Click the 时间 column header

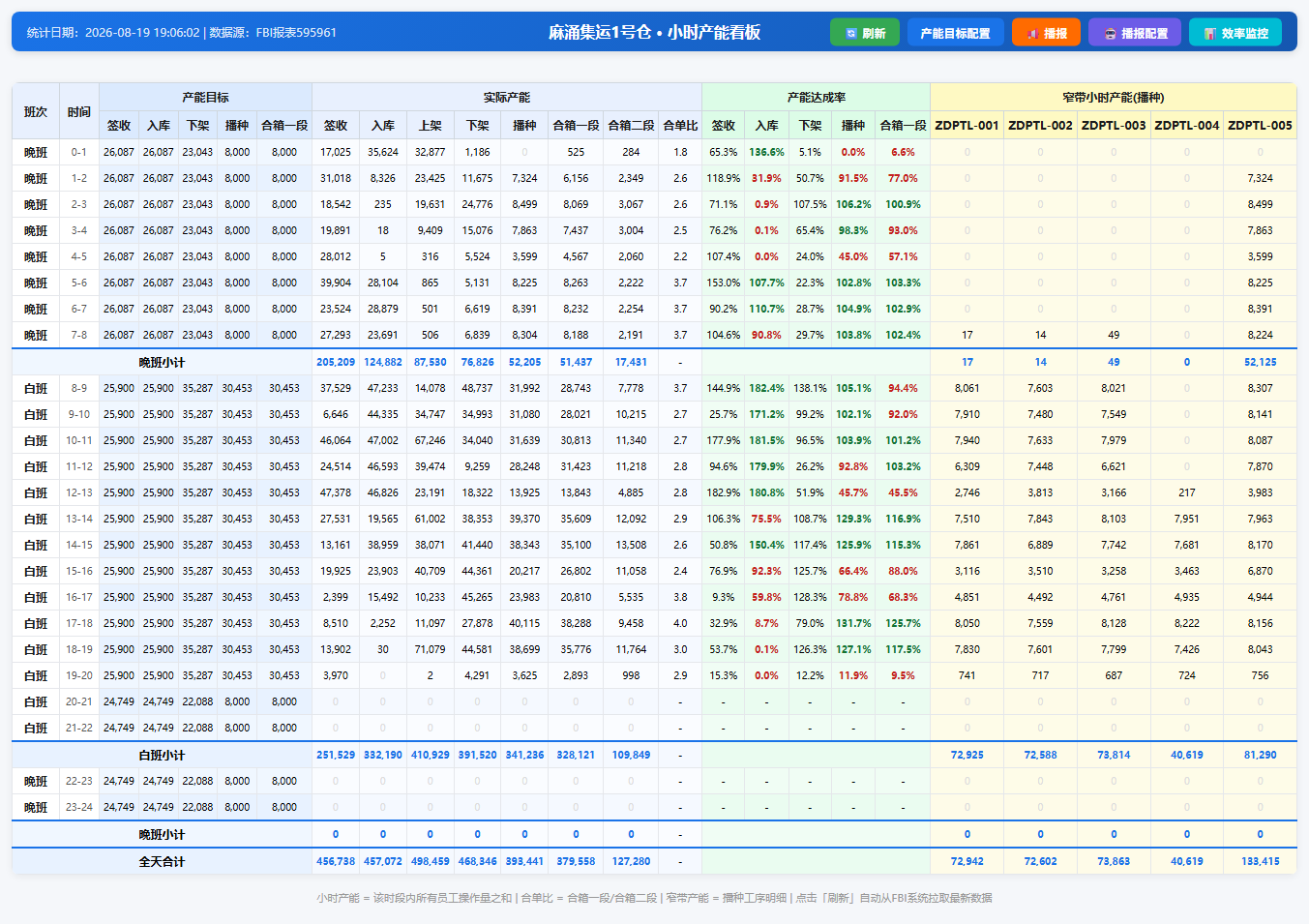(79, 111)
